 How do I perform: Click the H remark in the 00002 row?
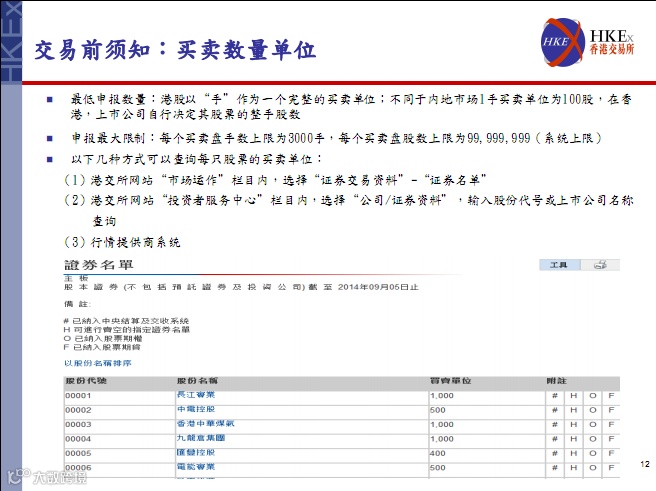pyautogui.click(x=574, y=410)
